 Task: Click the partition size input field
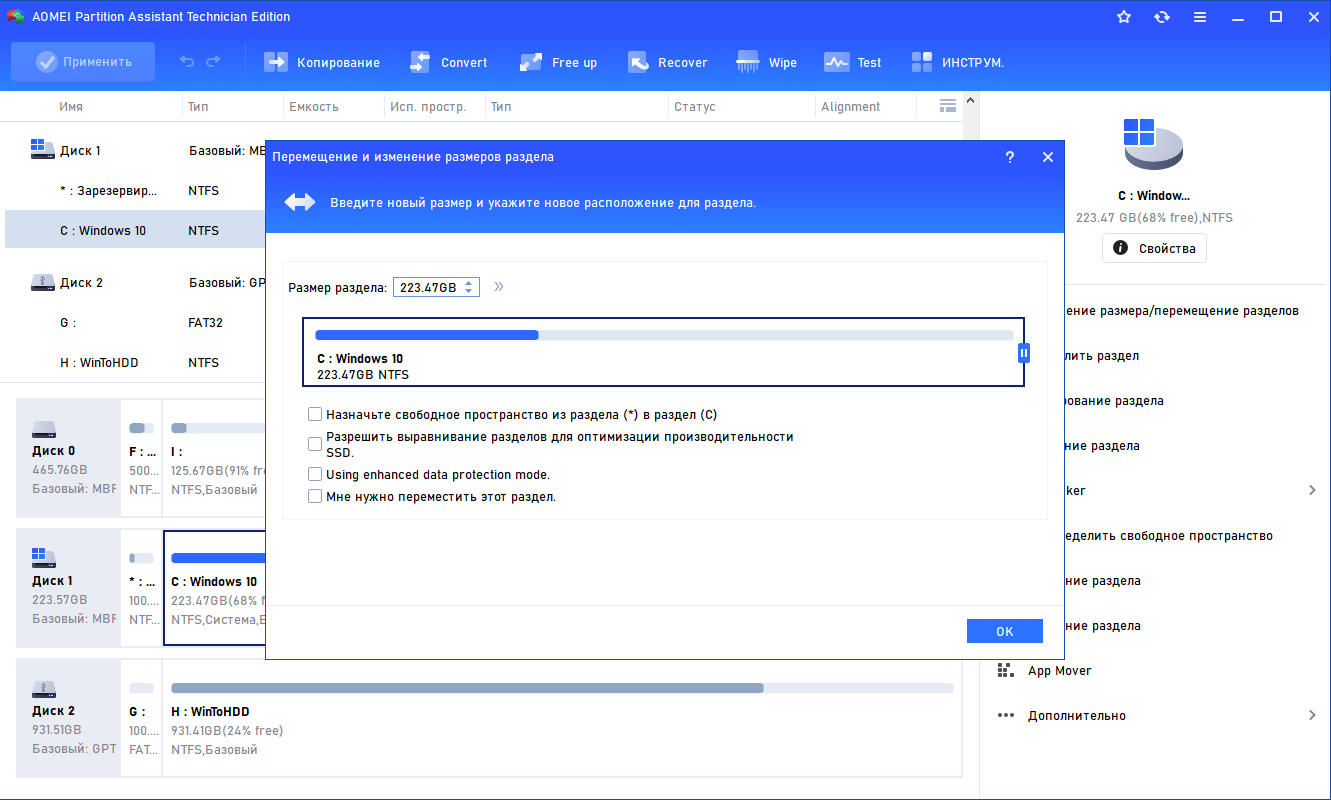427,287
